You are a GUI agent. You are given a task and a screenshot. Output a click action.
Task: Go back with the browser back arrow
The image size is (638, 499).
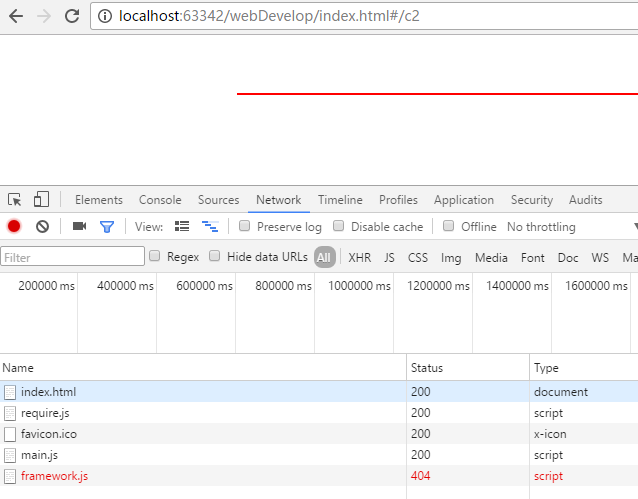pyautogui.click(x=16, y=16)
